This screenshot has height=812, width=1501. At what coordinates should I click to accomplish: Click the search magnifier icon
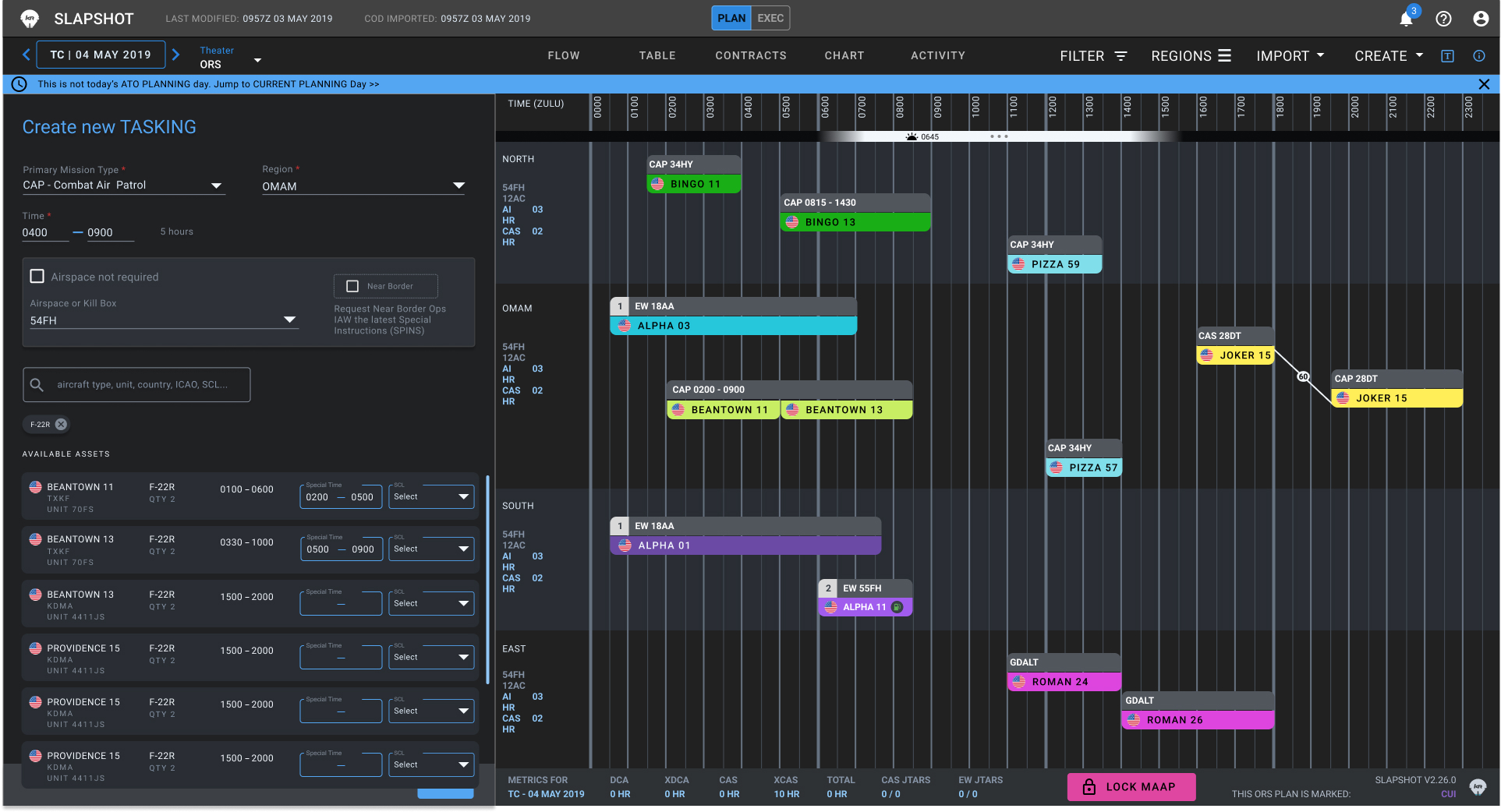tap(37, 385)
